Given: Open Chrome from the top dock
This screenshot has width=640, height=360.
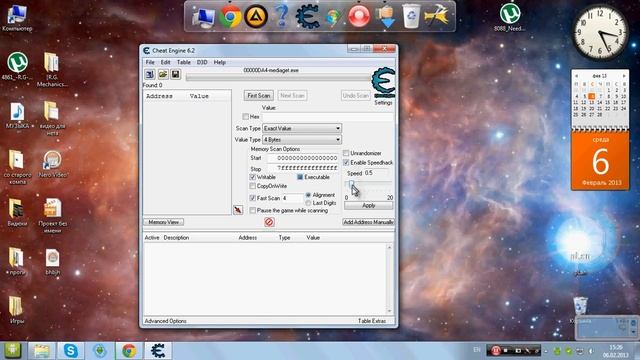Looking at the screenshot, I should [230, 17].
